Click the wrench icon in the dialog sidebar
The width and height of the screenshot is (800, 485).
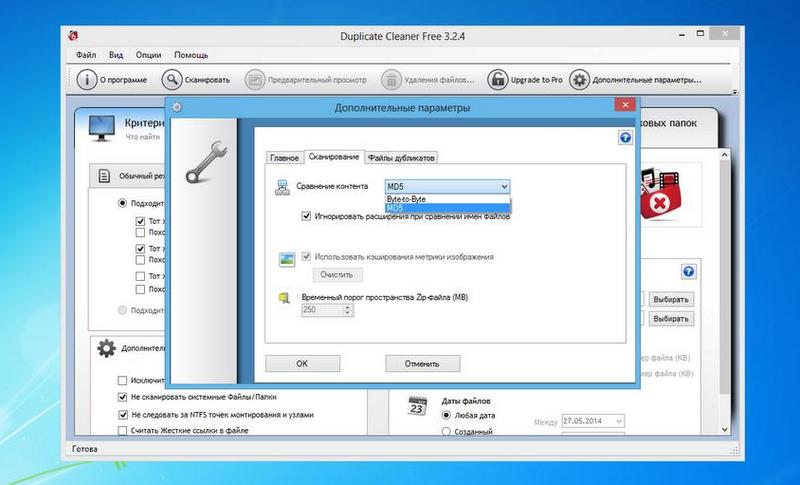point(206,162)
